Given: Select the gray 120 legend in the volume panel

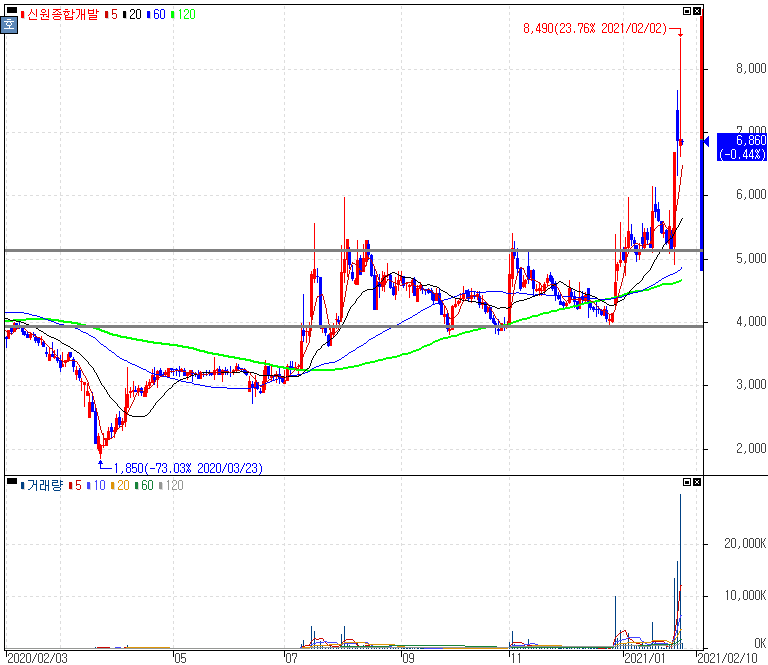Looking at the screenshot, I should point(171,486).
